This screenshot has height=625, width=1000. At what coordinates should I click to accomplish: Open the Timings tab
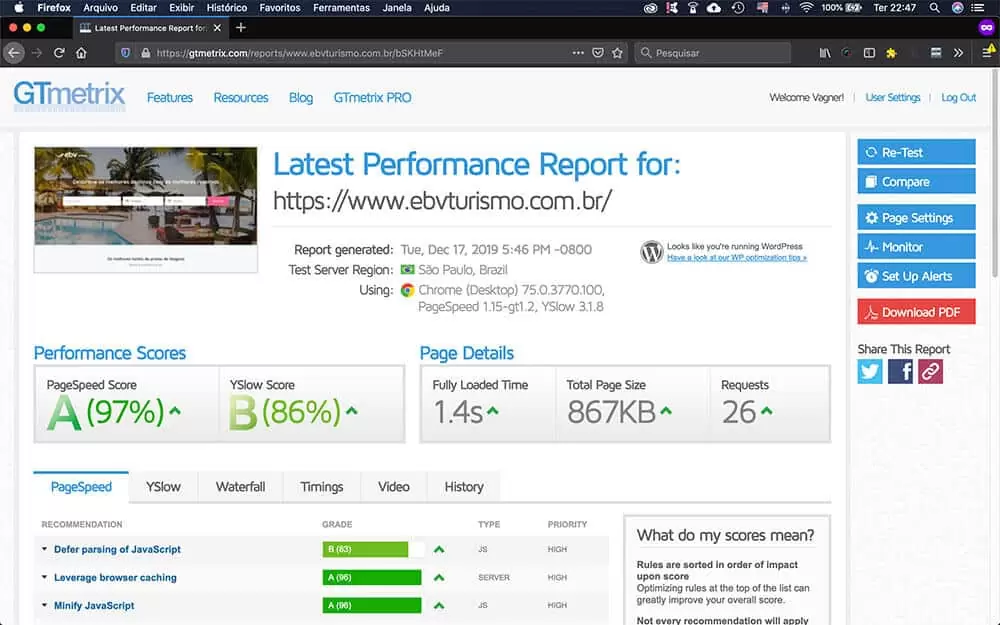pos(321,487)
